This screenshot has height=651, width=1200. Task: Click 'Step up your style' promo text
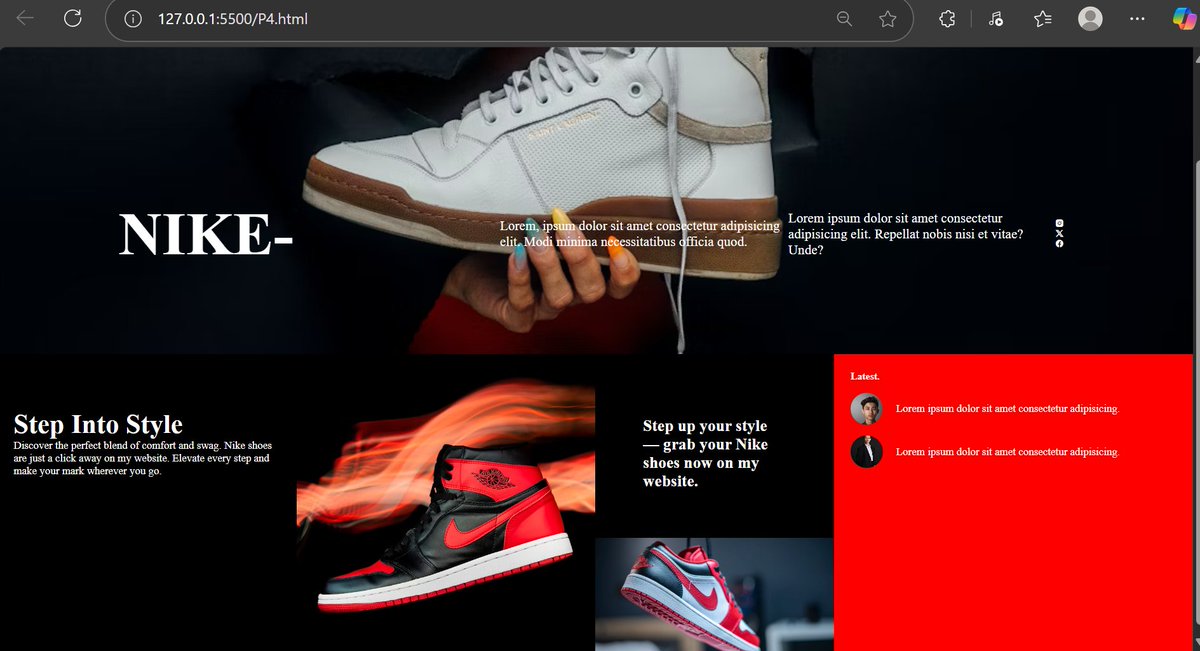(706, 454)
